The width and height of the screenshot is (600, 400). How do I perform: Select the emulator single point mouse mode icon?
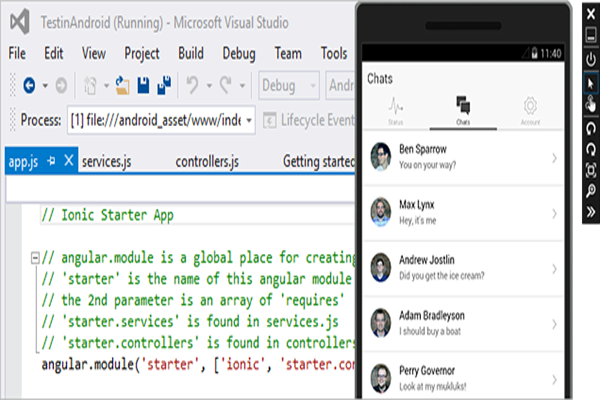tap(590, 83)
